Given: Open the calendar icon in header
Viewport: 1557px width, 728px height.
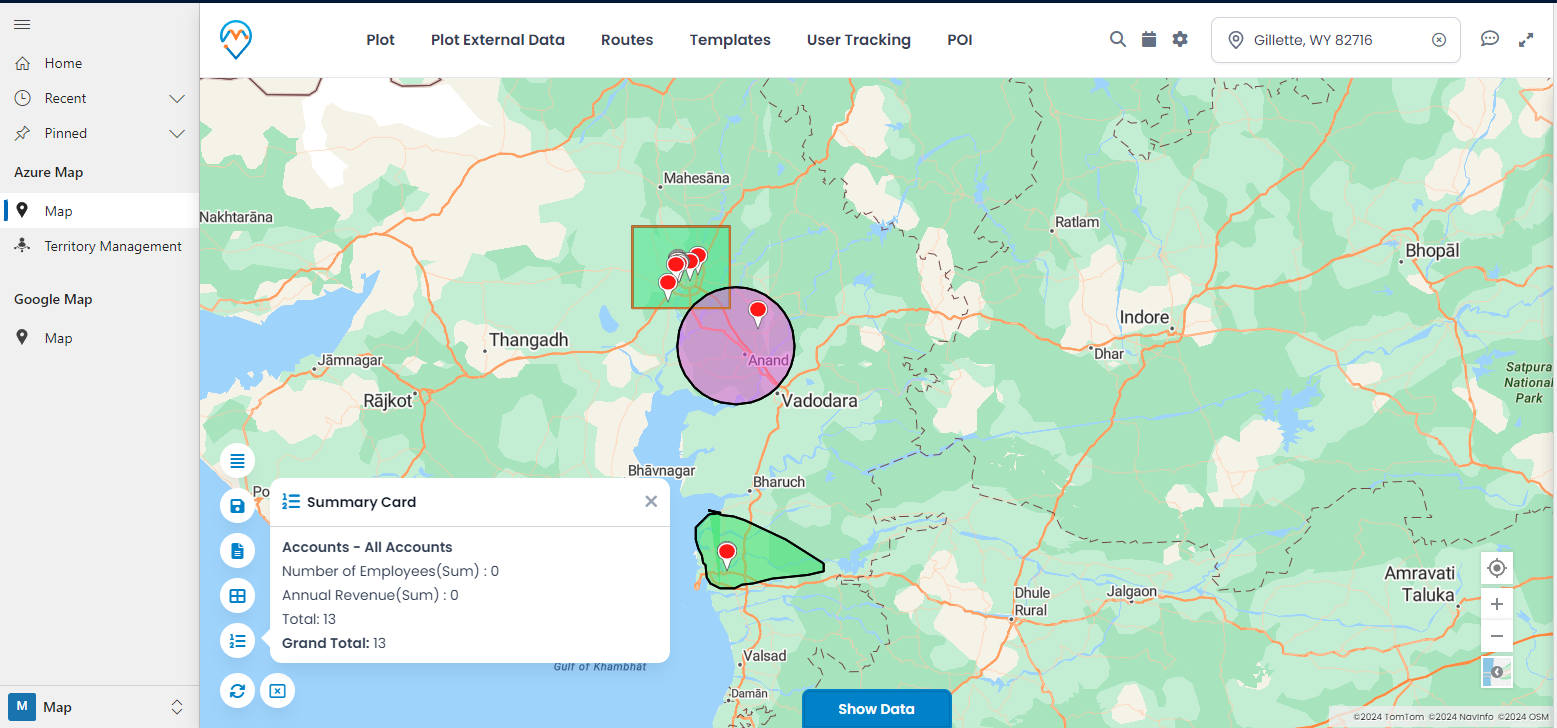Looking at the screenshot, I should pyautogui.click(x=1149, y=39).
